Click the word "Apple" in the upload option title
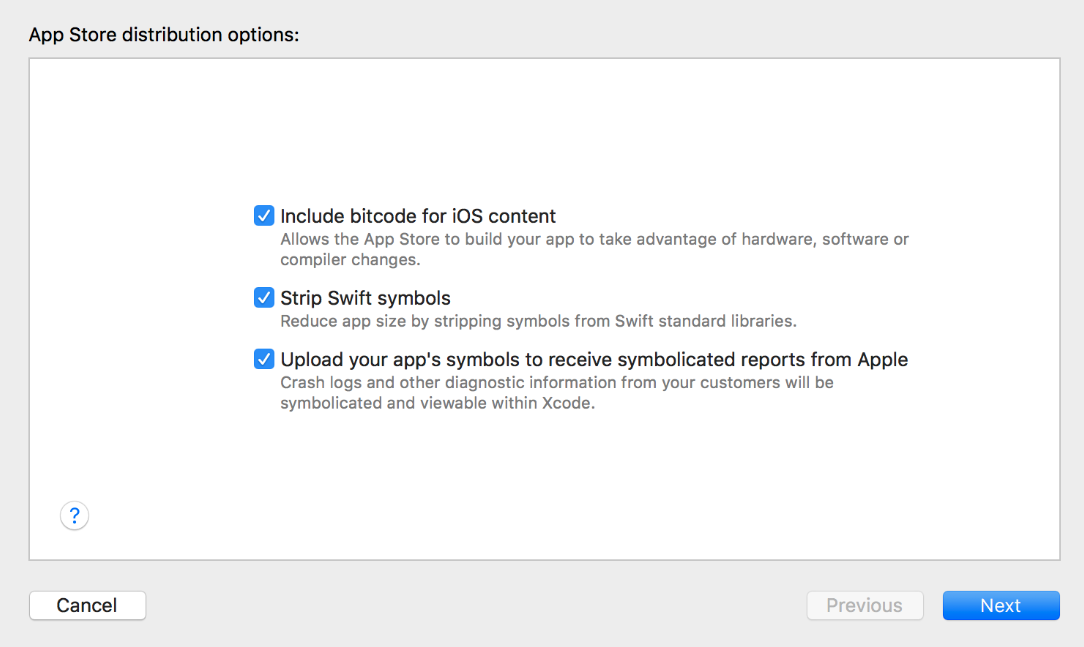 tap(881, 359)
